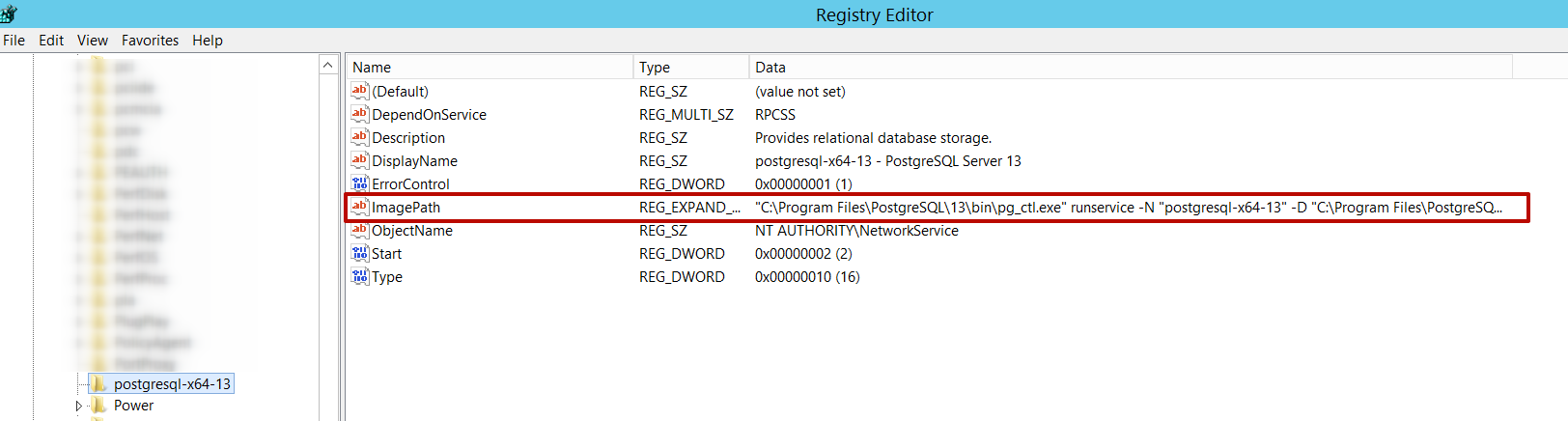Select the DisplayName registry value
The width and height of the screenshot is (1568, 421).
tap(414, 161)
